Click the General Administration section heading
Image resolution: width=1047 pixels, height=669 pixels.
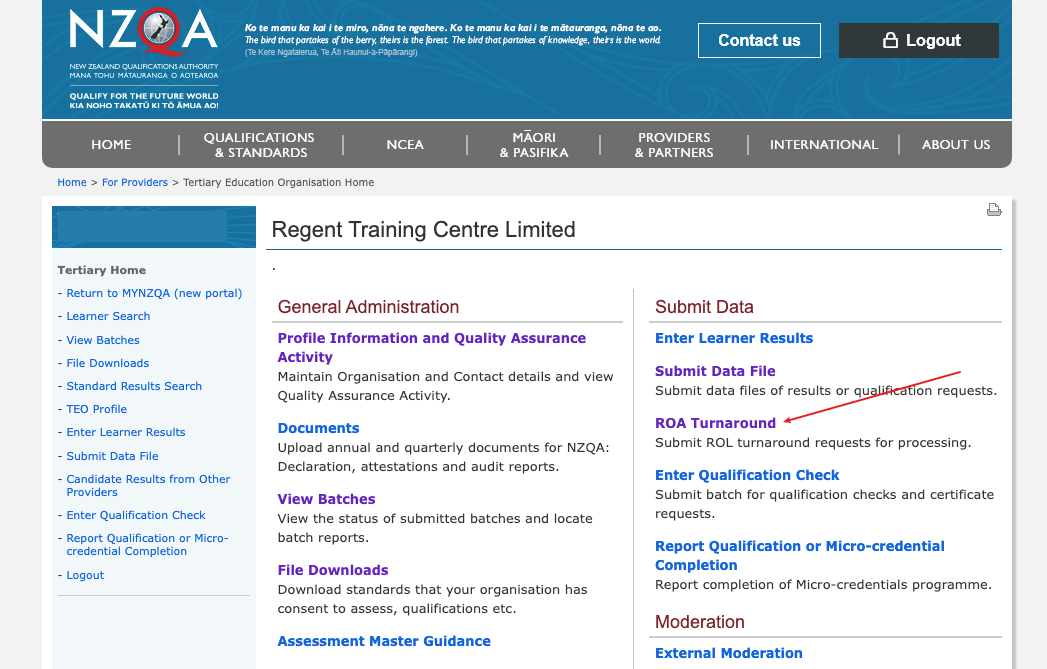[369, 307]
